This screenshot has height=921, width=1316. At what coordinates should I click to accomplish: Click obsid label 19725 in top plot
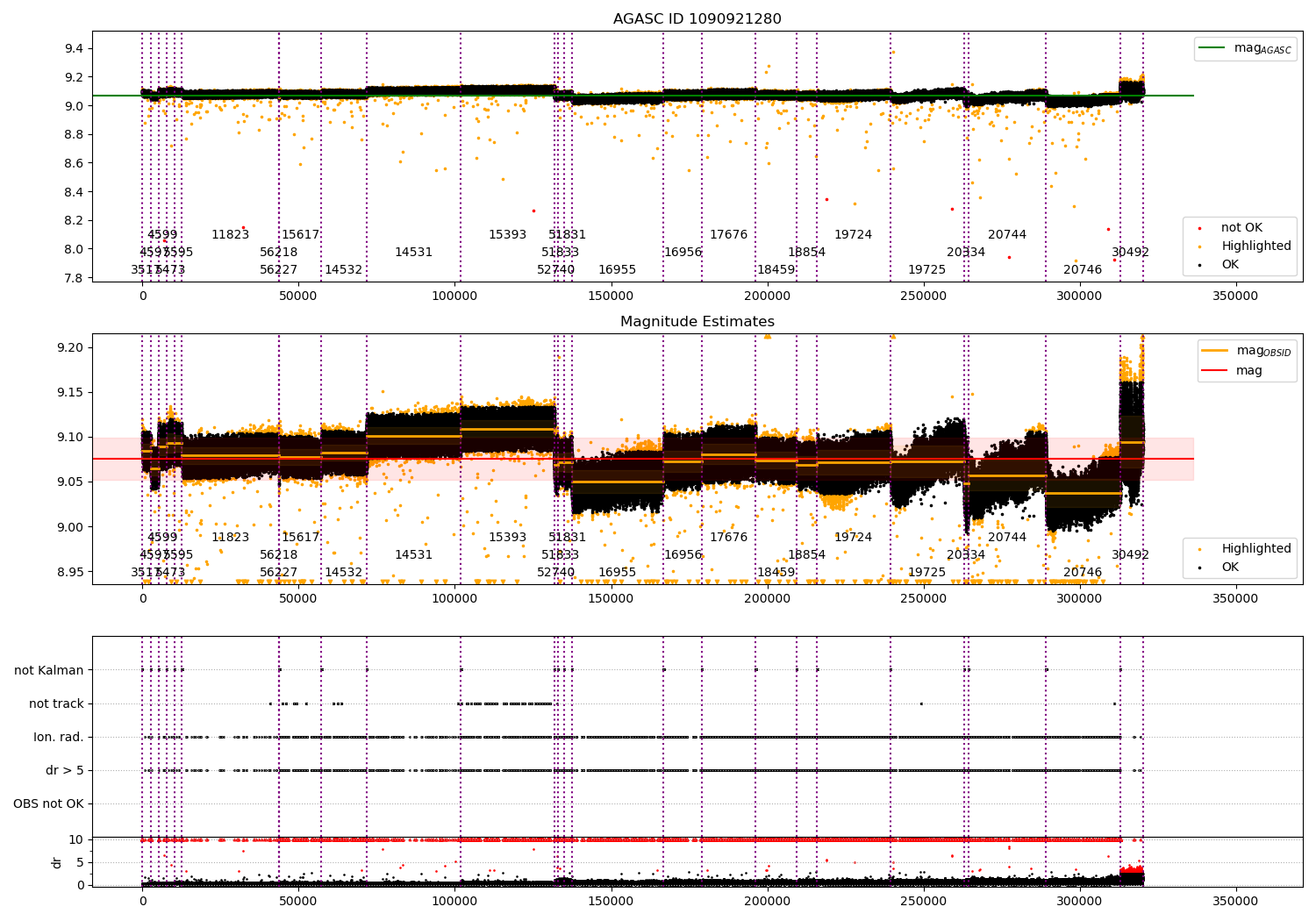point(926,270)
